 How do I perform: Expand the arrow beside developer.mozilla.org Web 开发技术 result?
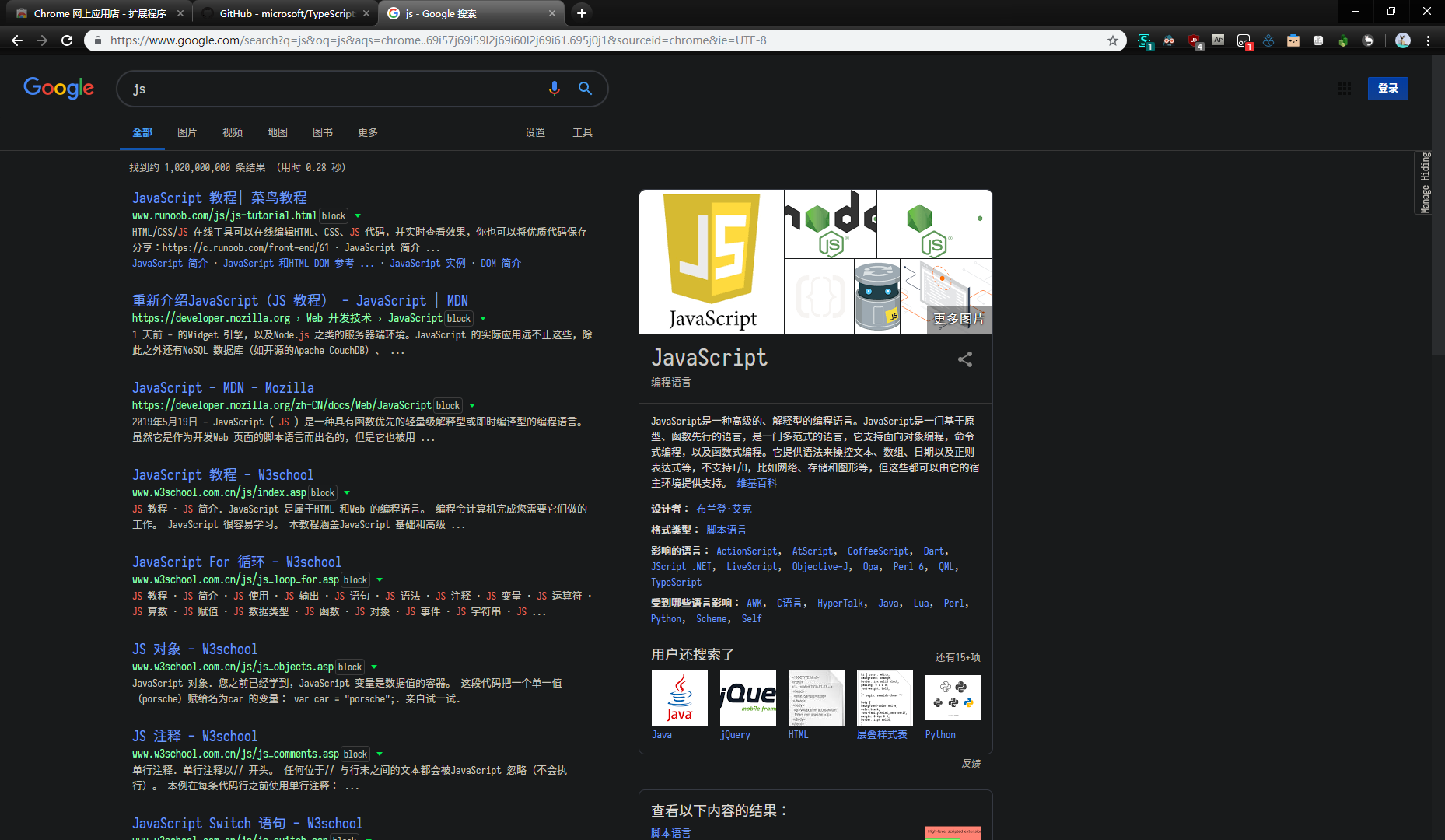[x=483, y=318]
